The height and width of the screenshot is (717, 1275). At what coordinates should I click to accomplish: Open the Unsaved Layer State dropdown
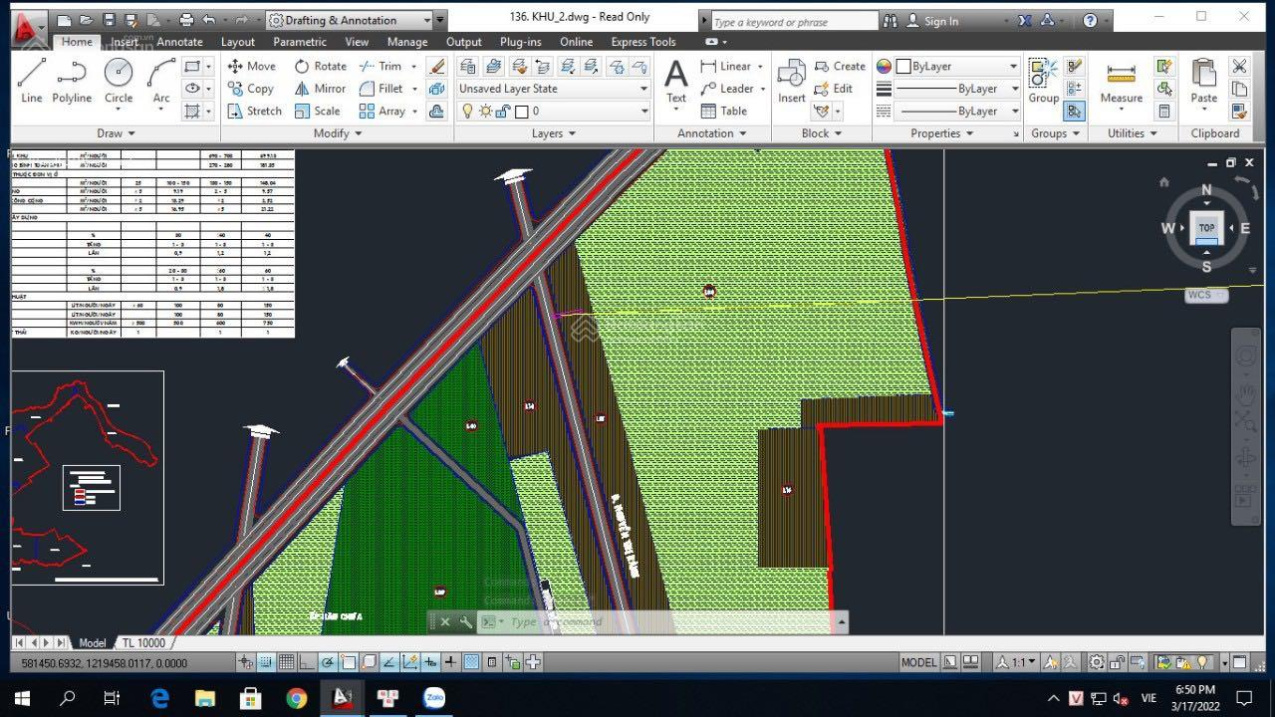click(553, 89)
